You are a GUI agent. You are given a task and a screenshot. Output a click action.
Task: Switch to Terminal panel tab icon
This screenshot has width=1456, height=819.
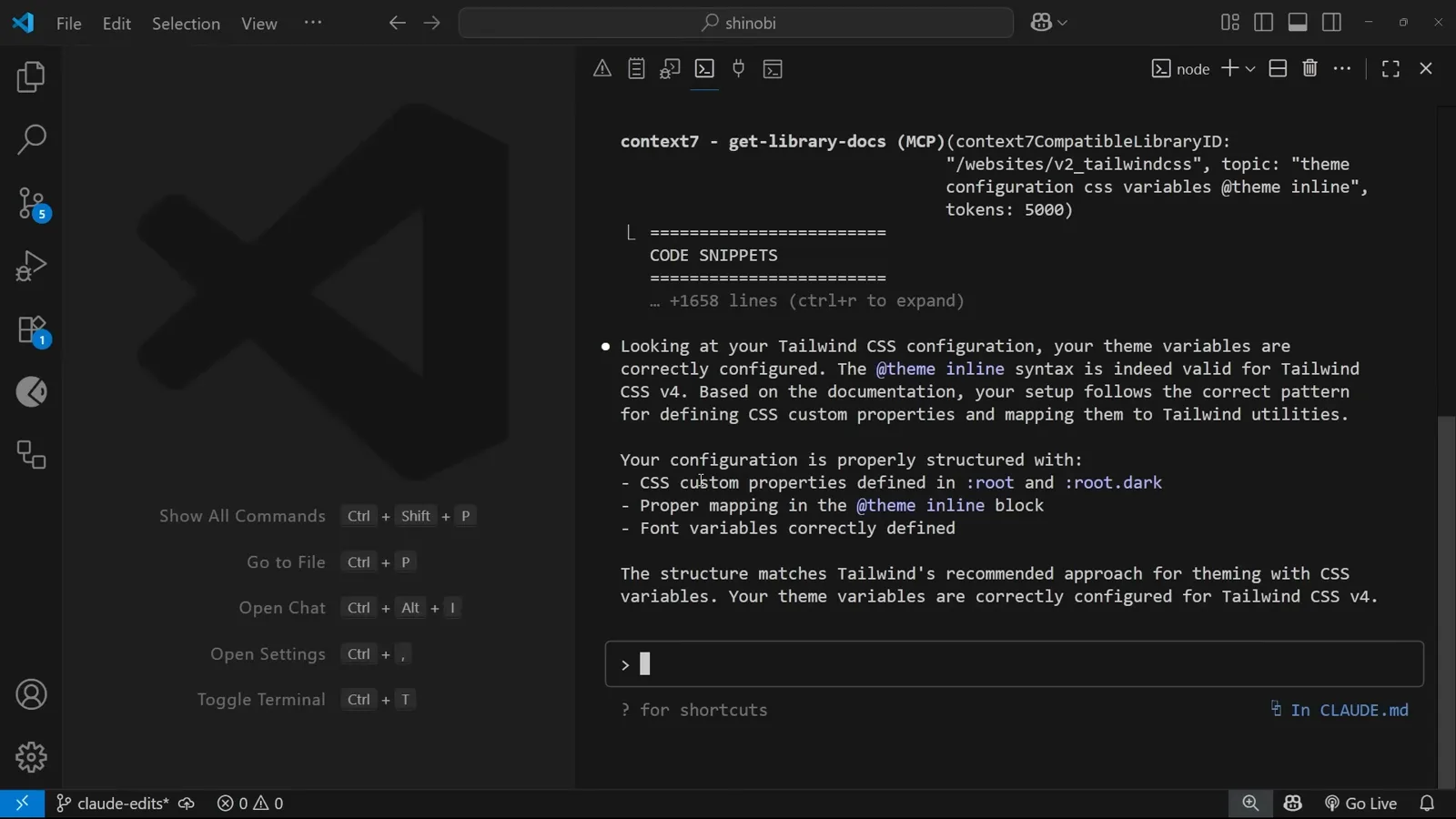pyautogui.click(x=704, y=68)
